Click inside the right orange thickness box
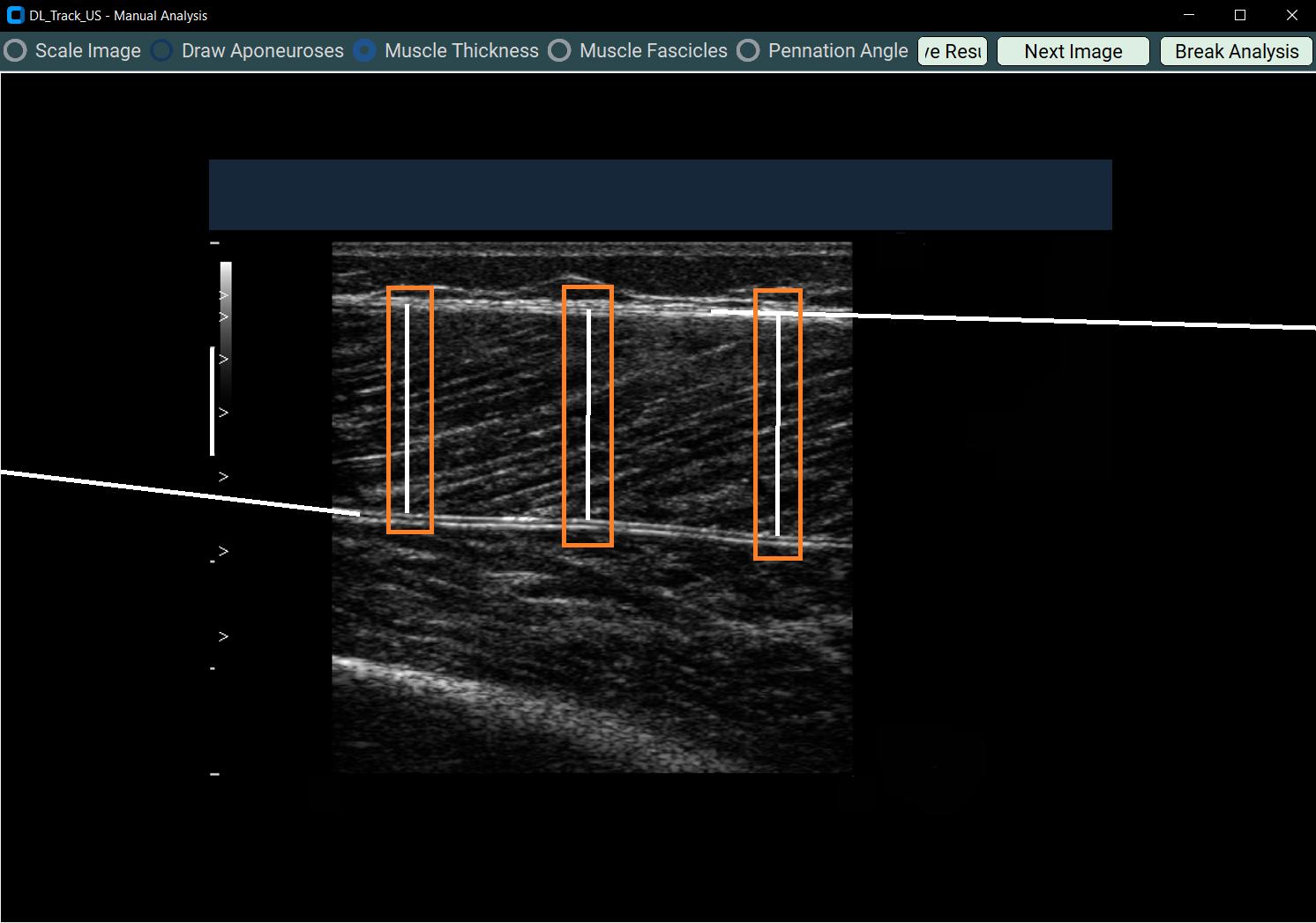 pyautogui.click(x=778, y=424)
